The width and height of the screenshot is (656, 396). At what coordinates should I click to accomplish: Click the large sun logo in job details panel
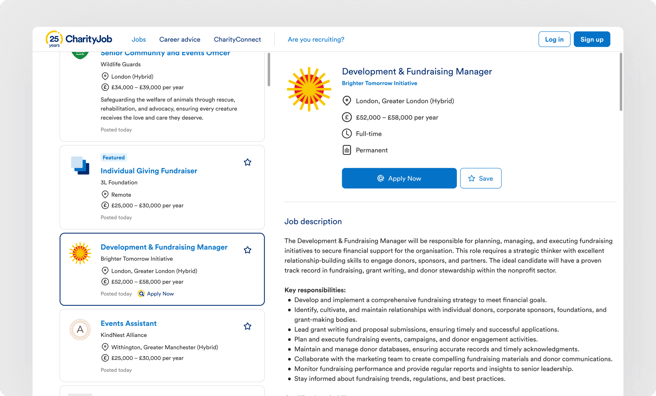pos(309,89)
